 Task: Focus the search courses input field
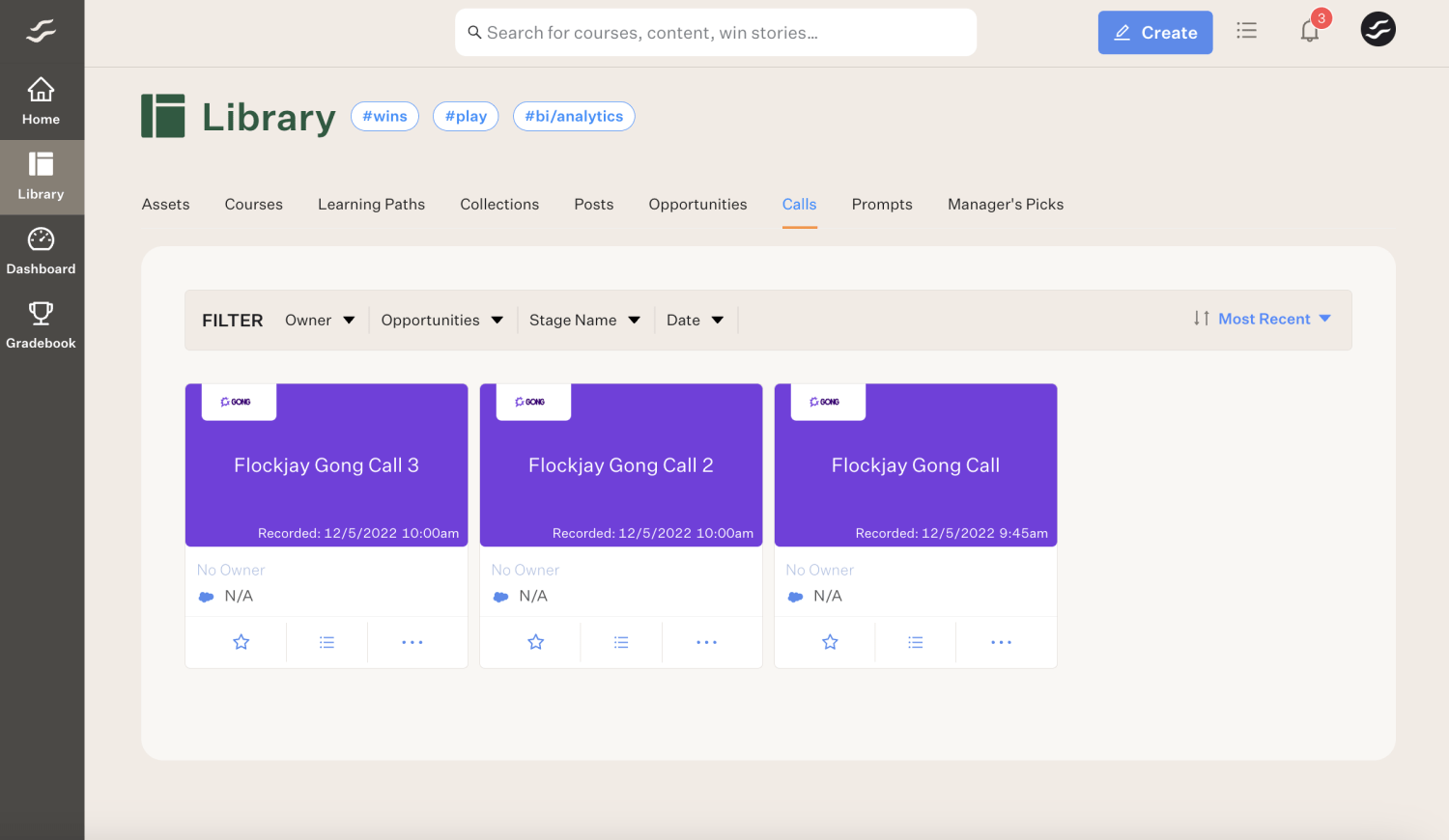pyautogui.click(x=715, y=33)
